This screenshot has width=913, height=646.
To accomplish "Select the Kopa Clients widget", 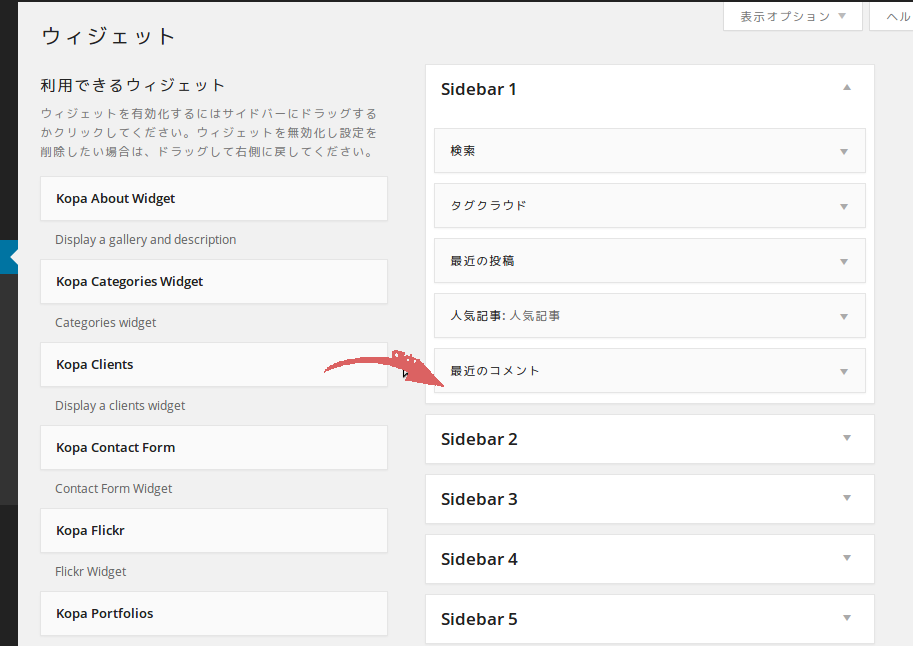I will tap(94, 365).
